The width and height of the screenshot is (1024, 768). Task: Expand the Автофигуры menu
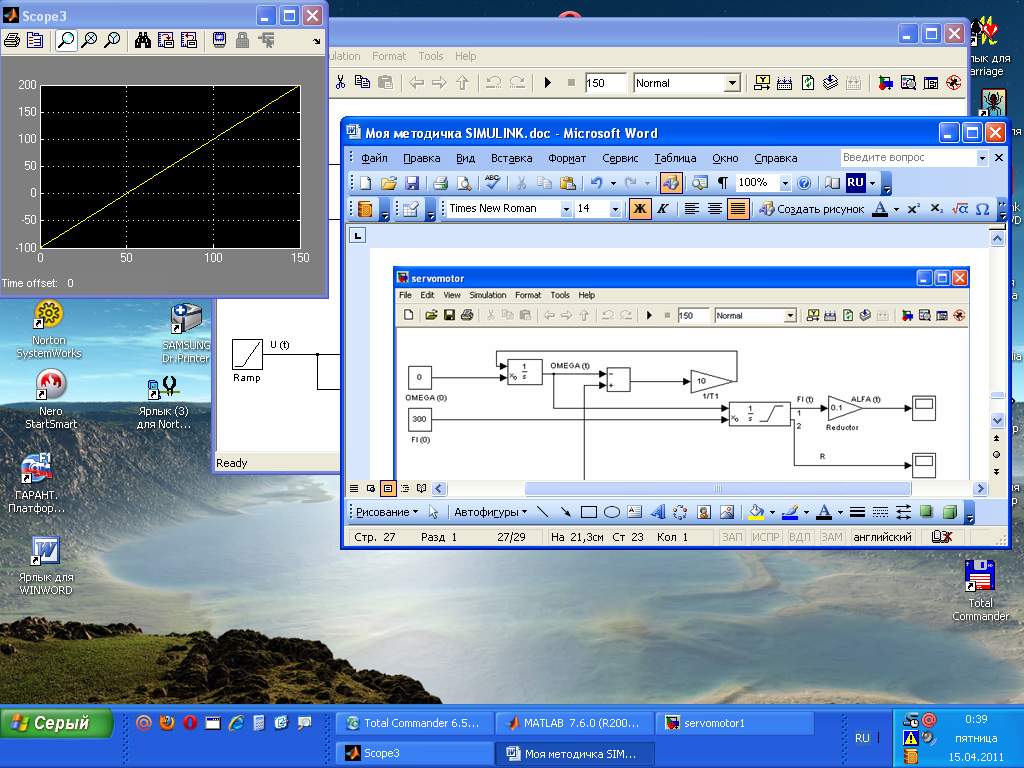tap(490, 512)
